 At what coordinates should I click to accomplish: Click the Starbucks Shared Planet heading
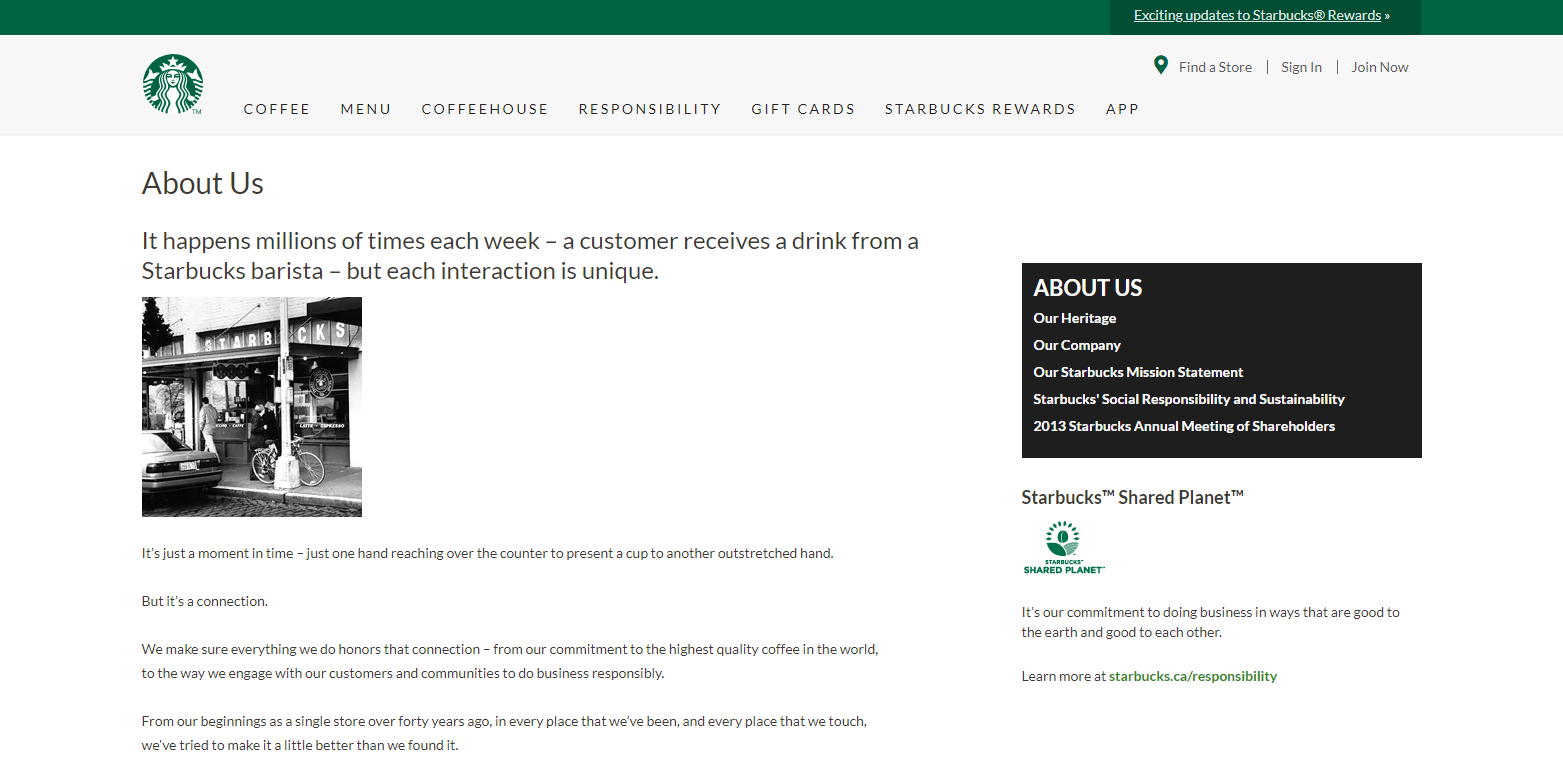point(1133,497)
